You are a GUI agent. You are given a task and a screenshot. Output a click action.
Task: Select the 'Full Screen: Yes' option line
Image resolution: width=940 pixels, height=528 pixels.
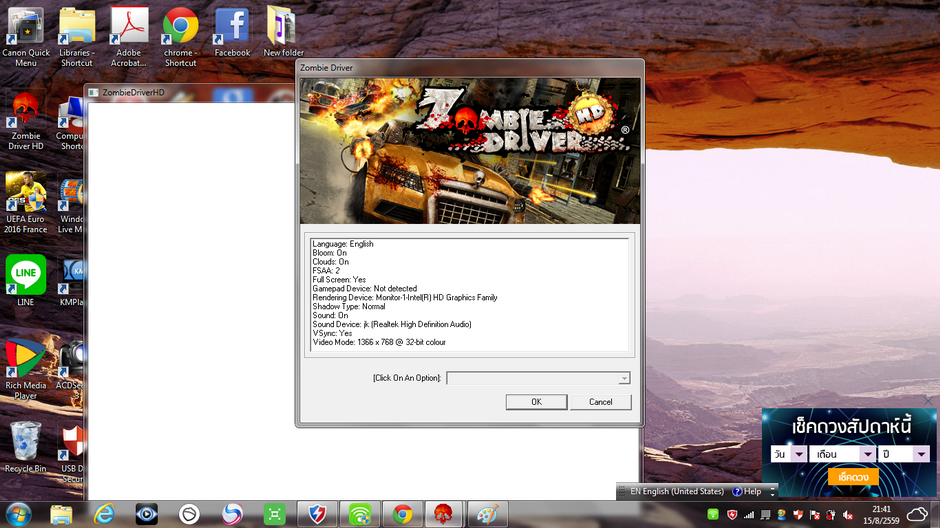pyautogui.click(x=339, y=280)
